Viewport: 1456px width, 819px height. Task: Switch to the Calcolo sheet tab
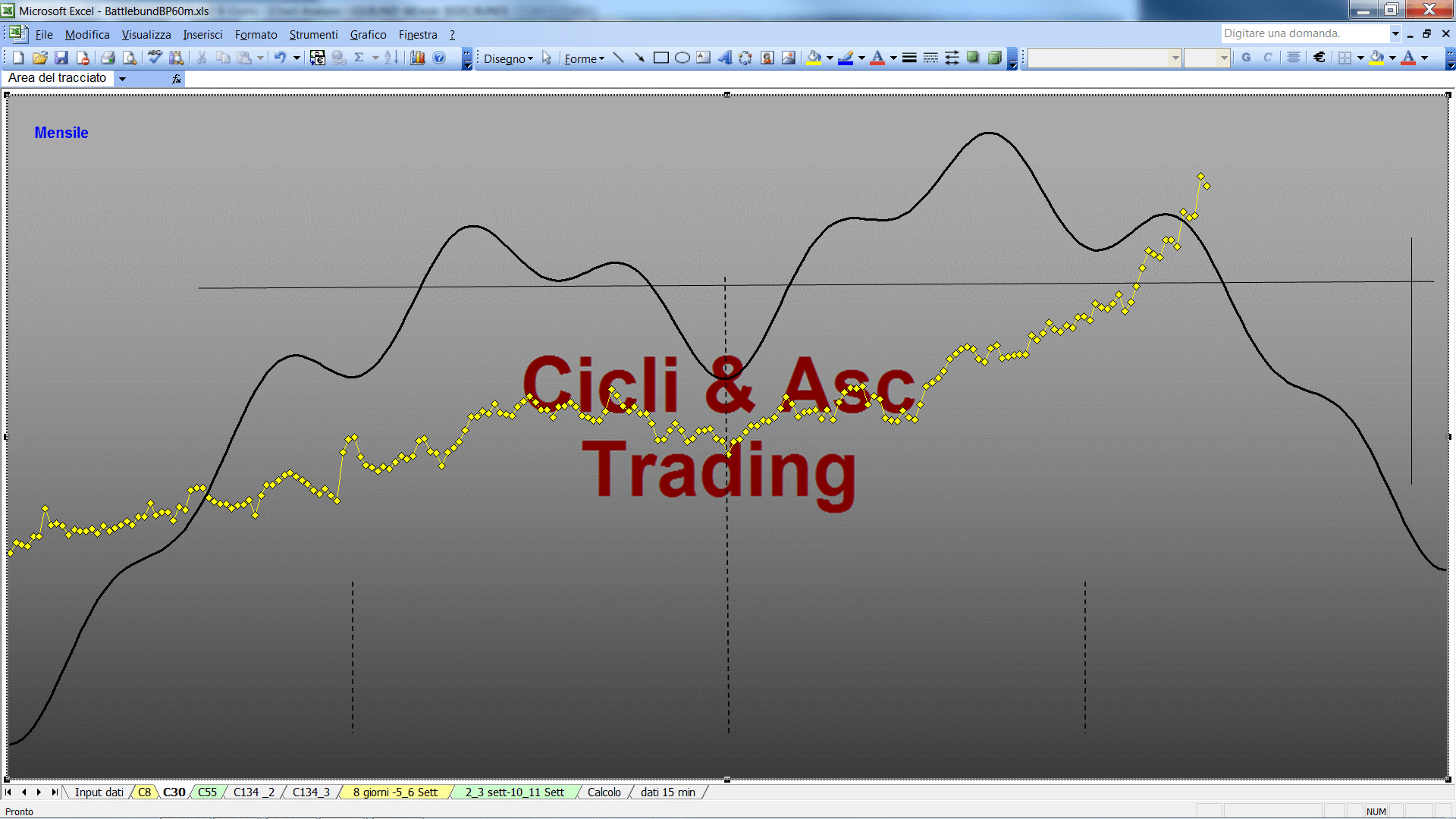point(604,792)
